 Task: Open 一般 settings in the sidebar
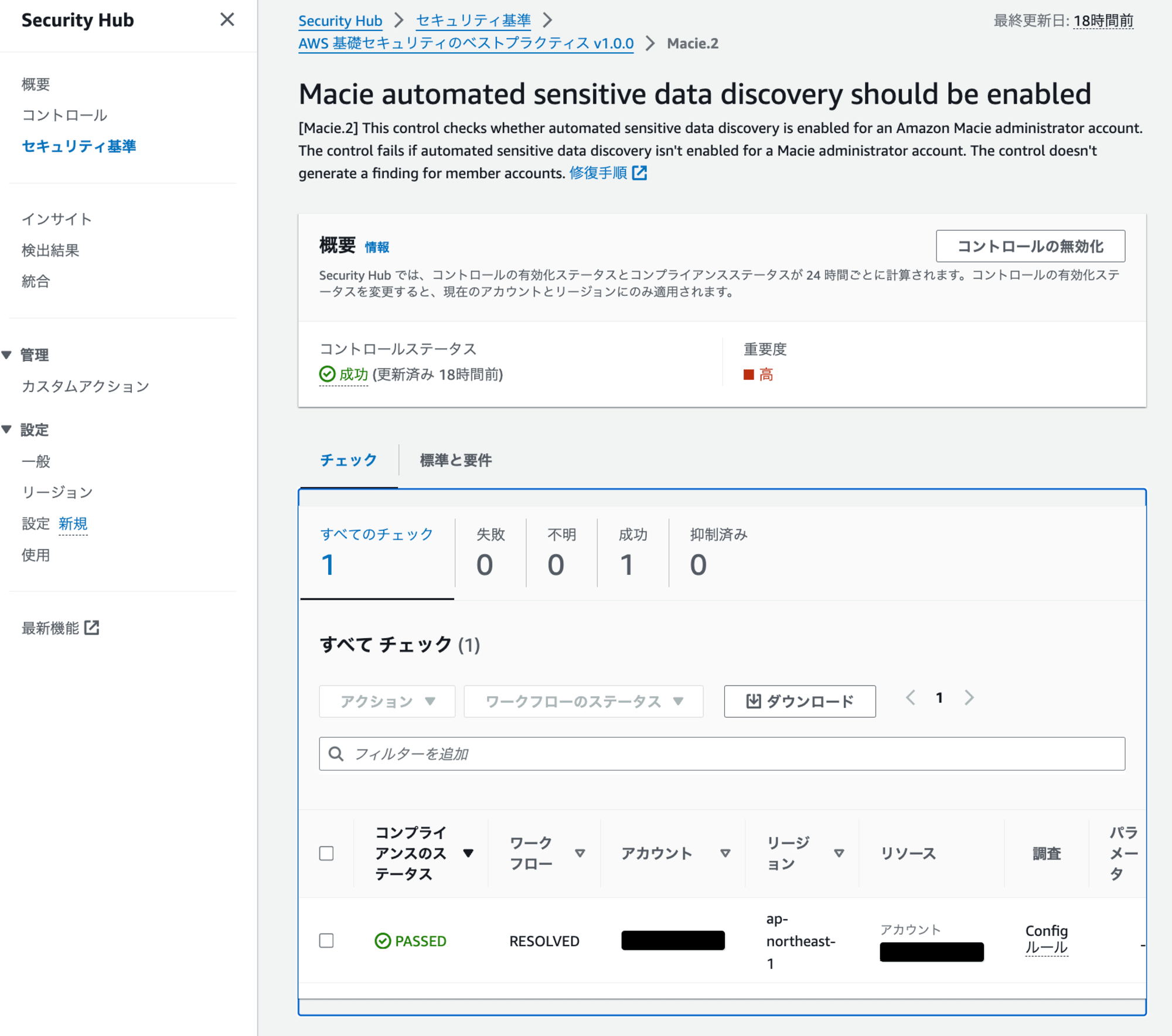36,461
